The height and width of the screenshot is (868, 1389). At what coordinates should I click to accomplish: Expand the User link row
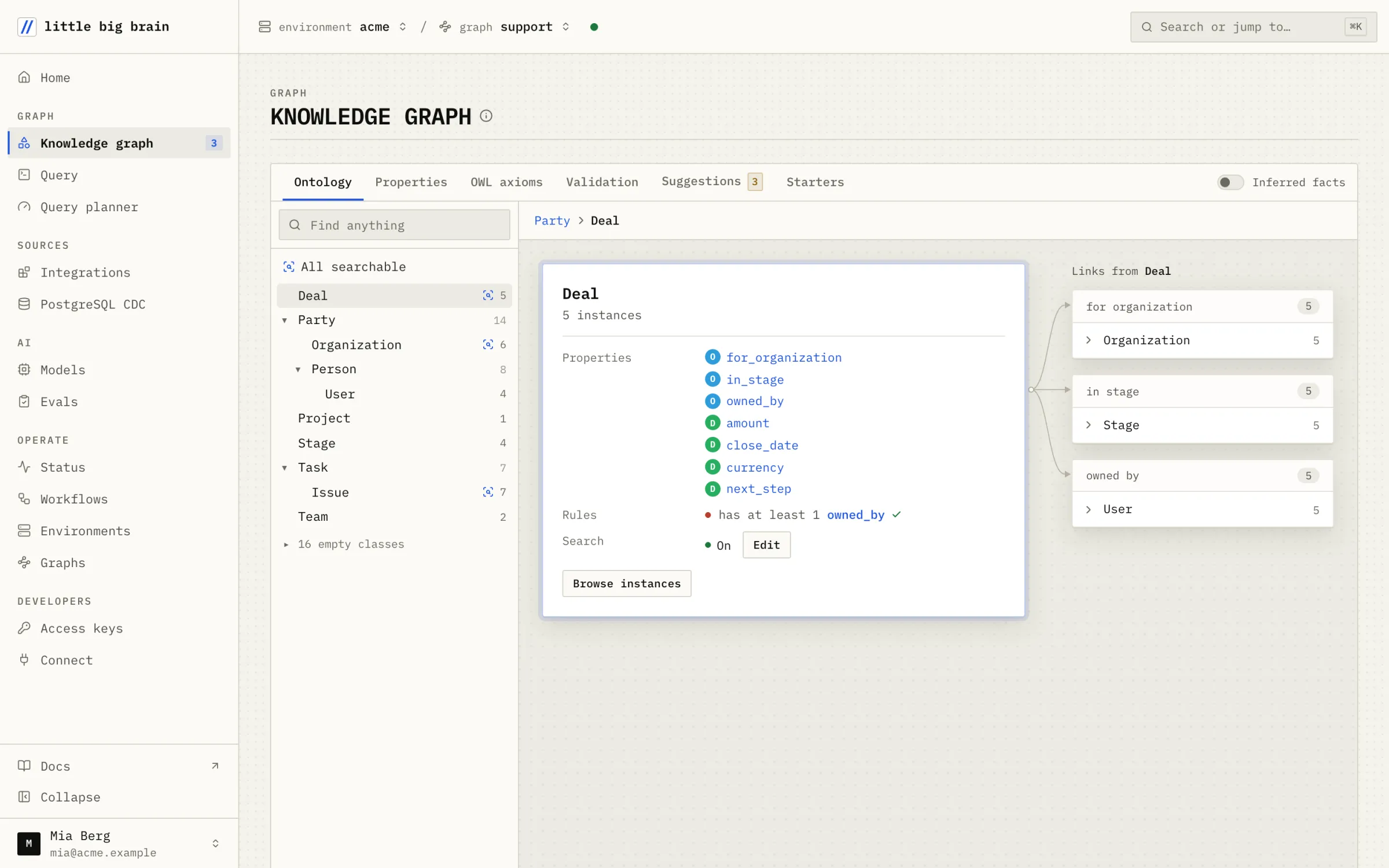click(x=1203, y=510)
